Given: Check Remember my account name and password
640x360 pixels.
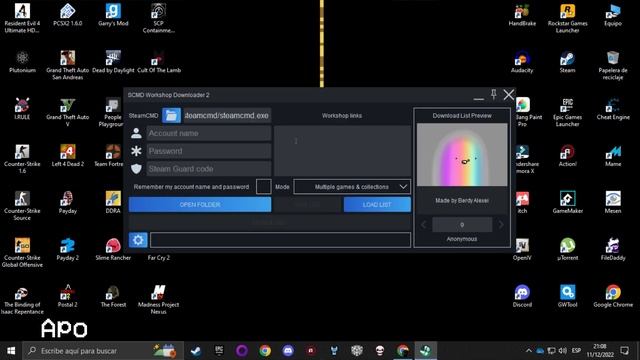Looking at the screenshot, I should (x=263, y=187).
